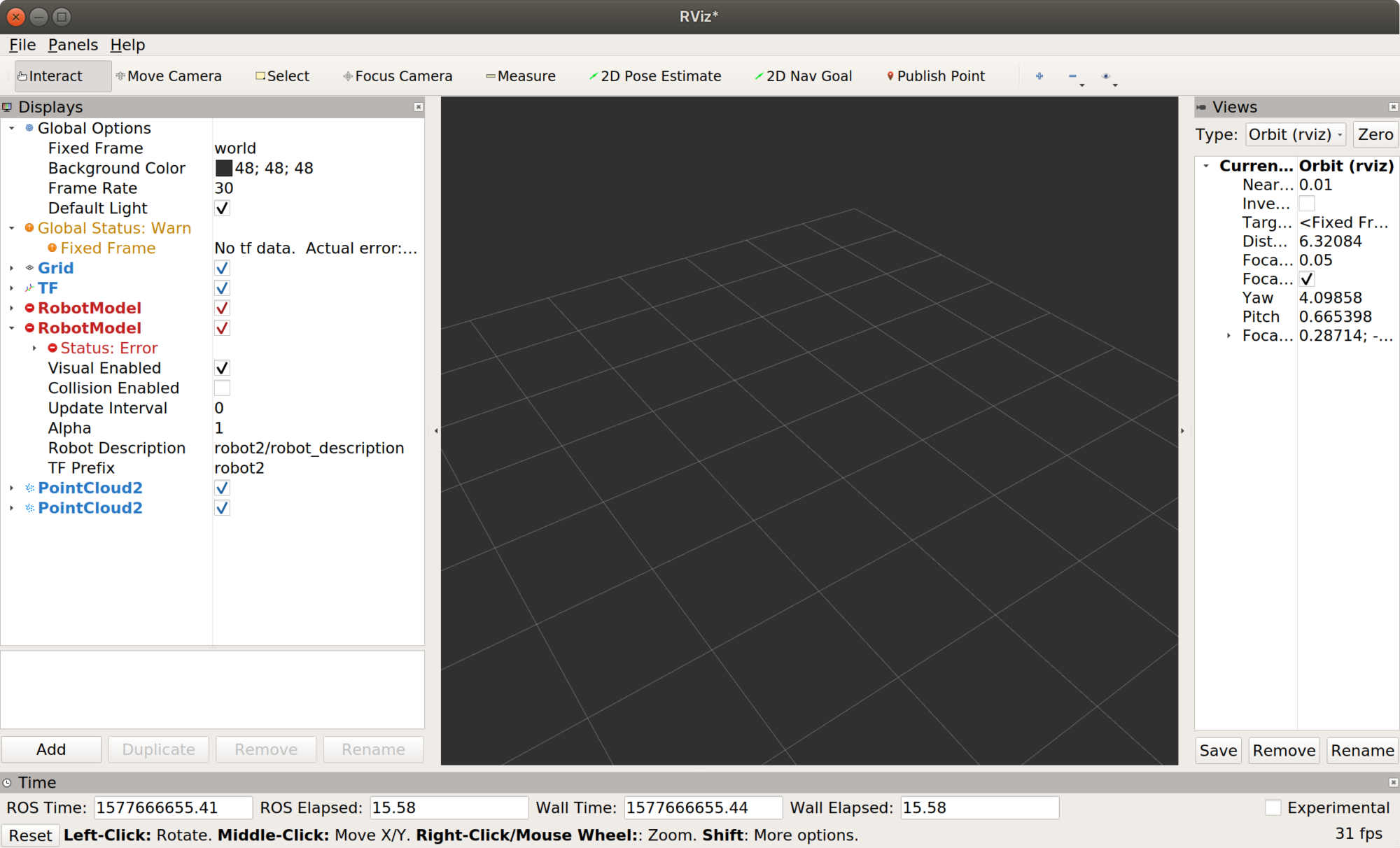Open the Panels menu
Screen dimensions: 1400x848
click(x=73, y=45)
